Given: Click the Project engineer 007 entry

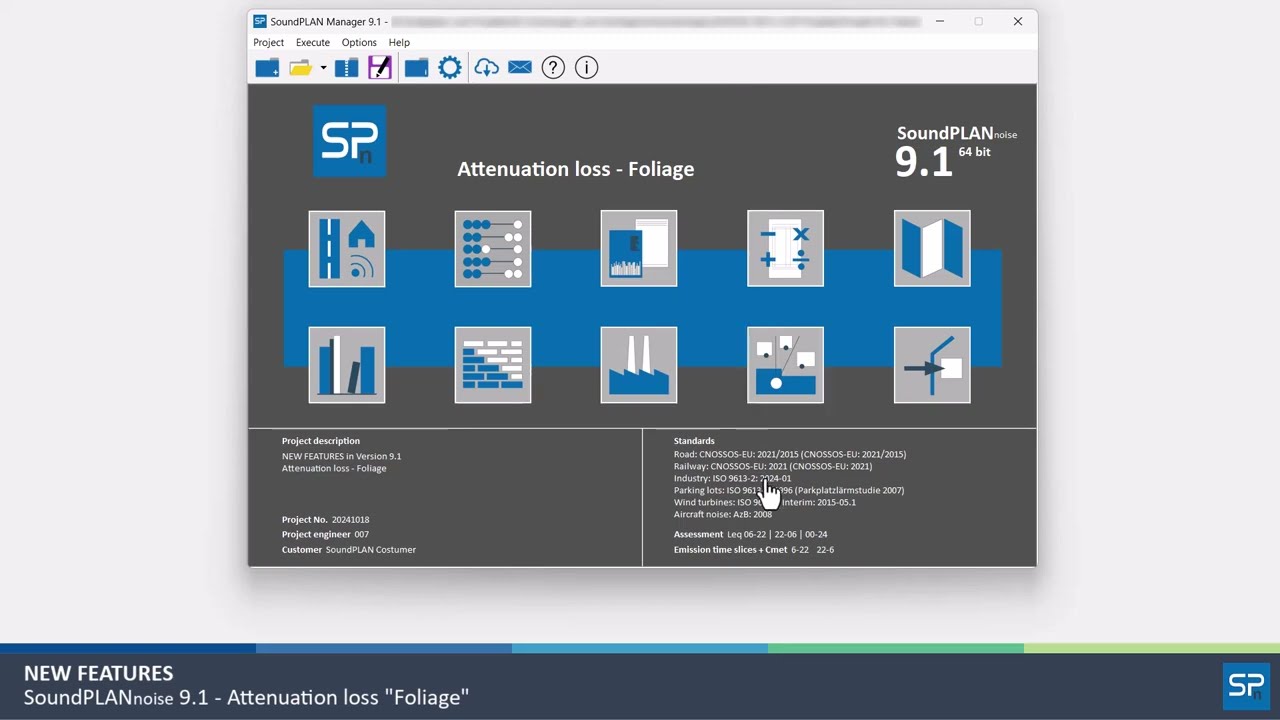Looking at the screenshot, I should point(325,534).
